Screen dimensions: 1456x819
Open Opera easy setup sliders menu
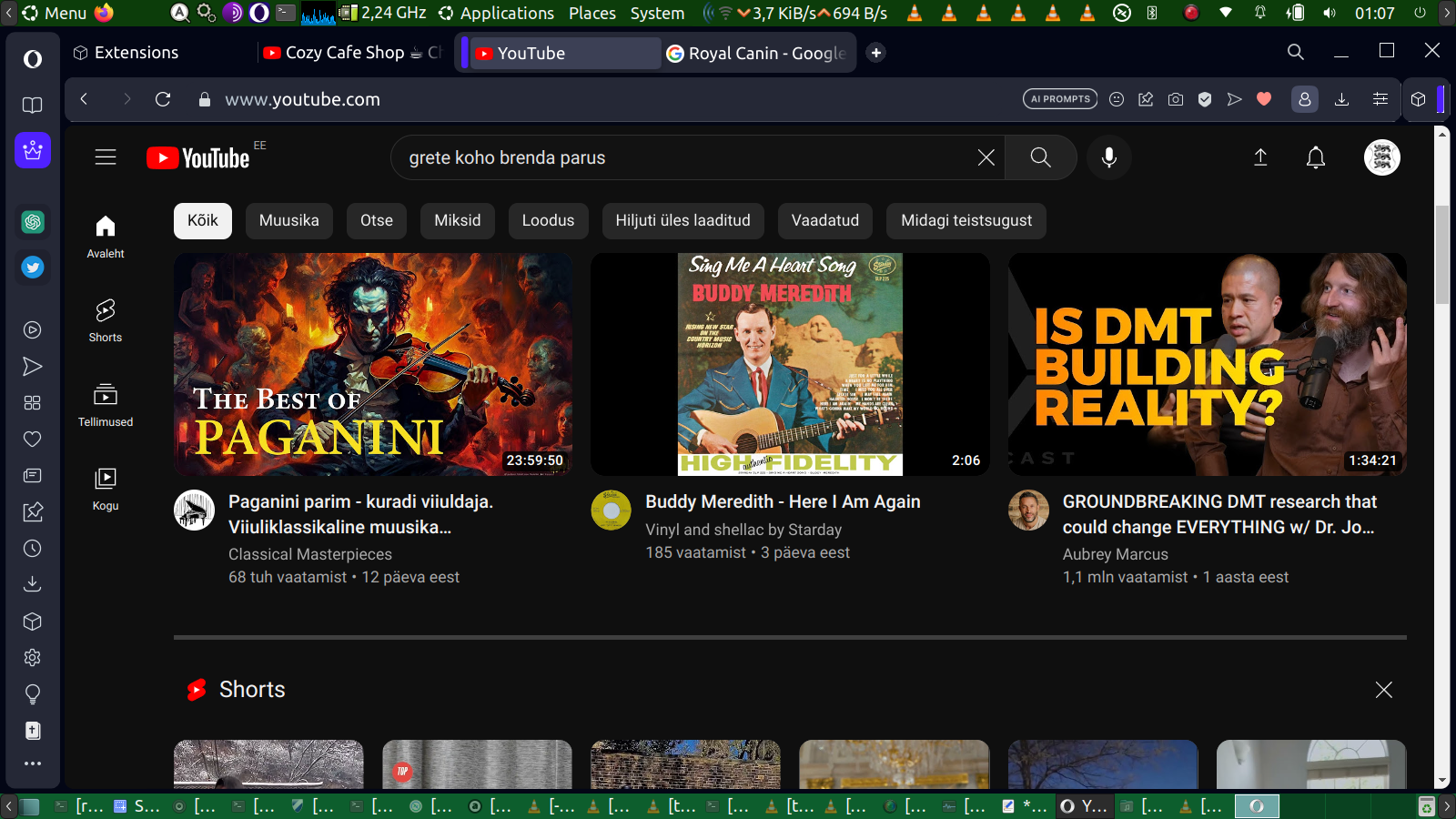(1380, 99)
